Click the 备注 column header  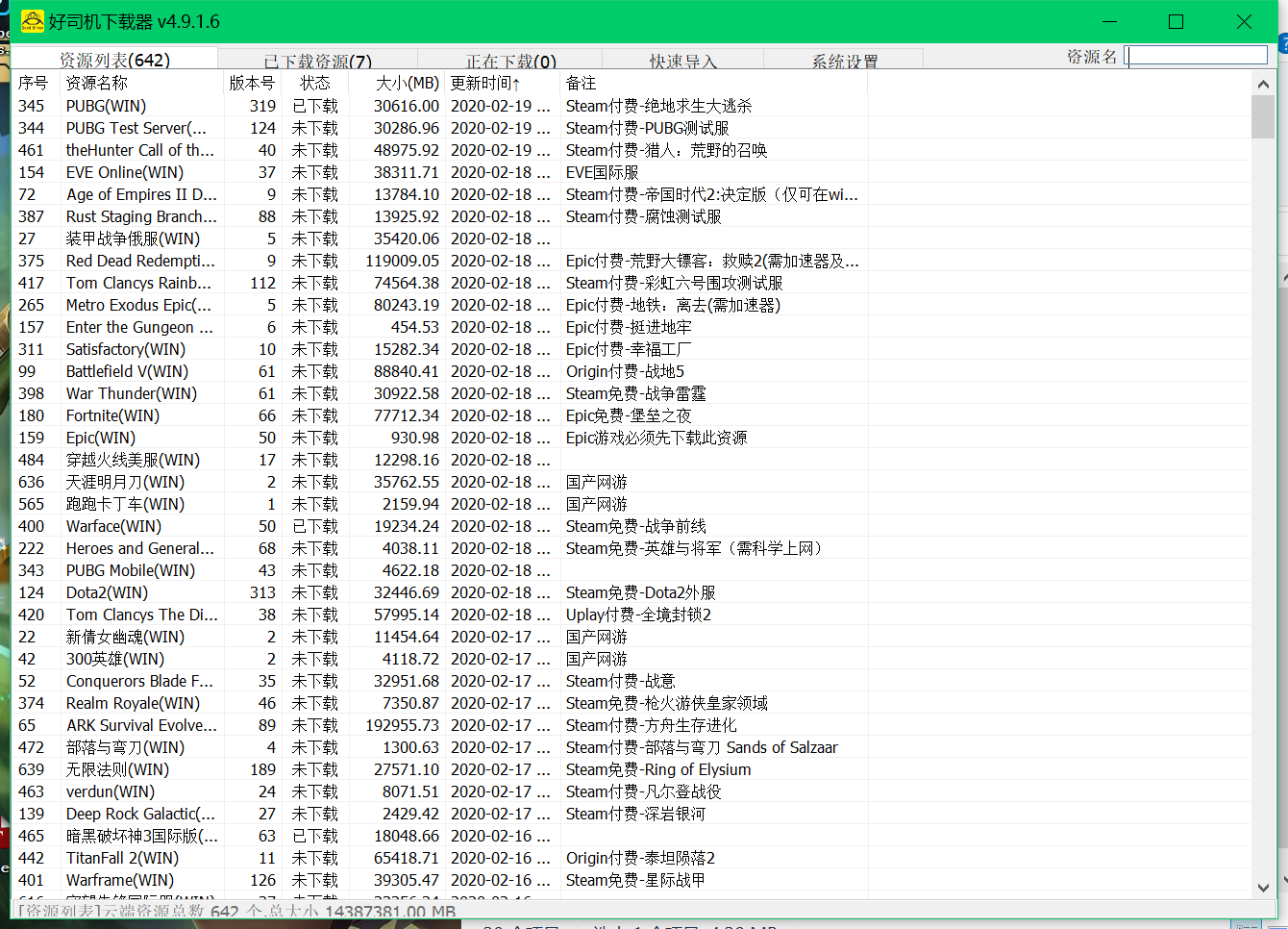tap(714, 83)
